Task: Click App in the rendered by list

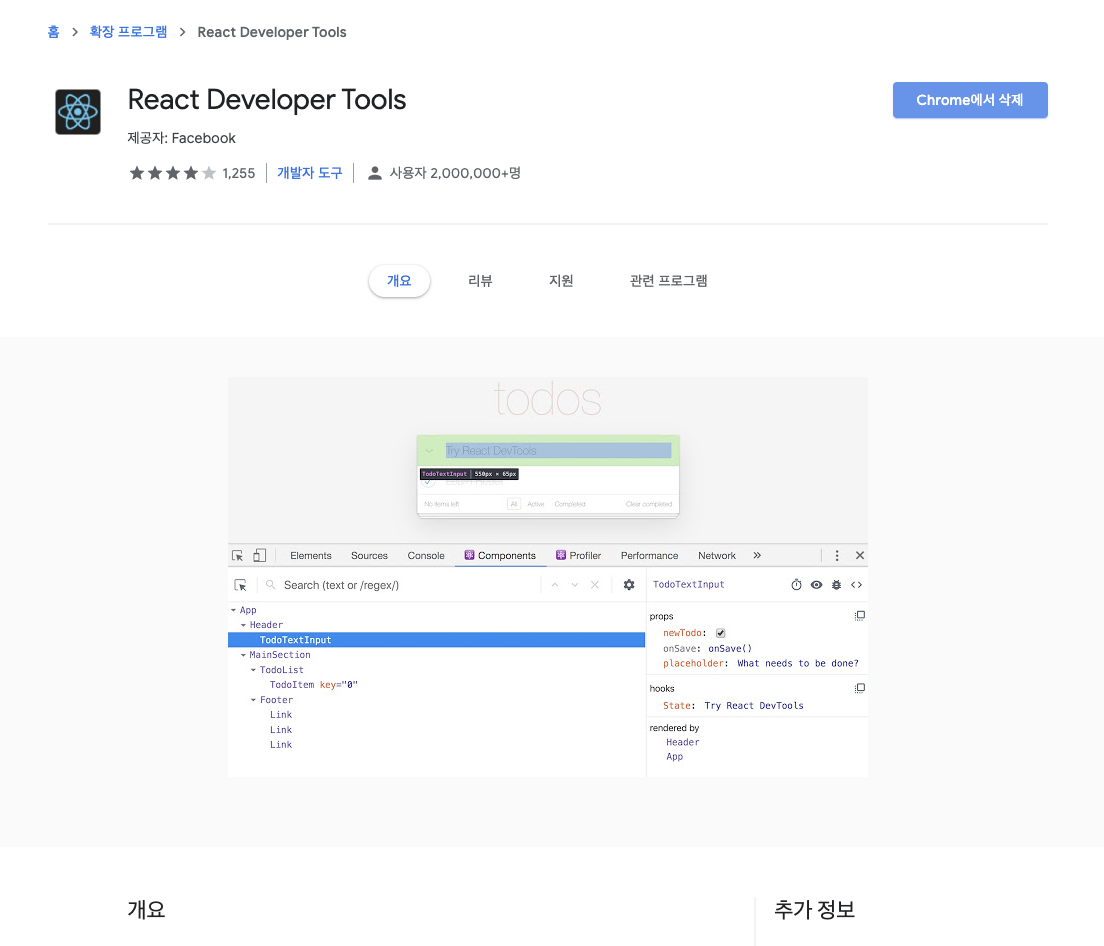Action: 675,757
